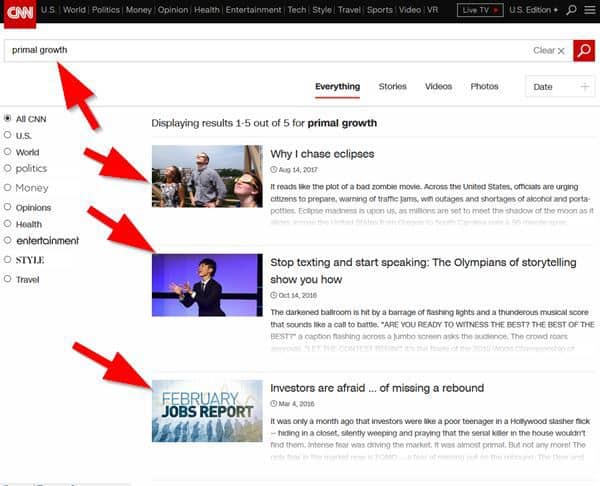
Task: Open U.S. in top navigation
Action: tap(48, 10)
